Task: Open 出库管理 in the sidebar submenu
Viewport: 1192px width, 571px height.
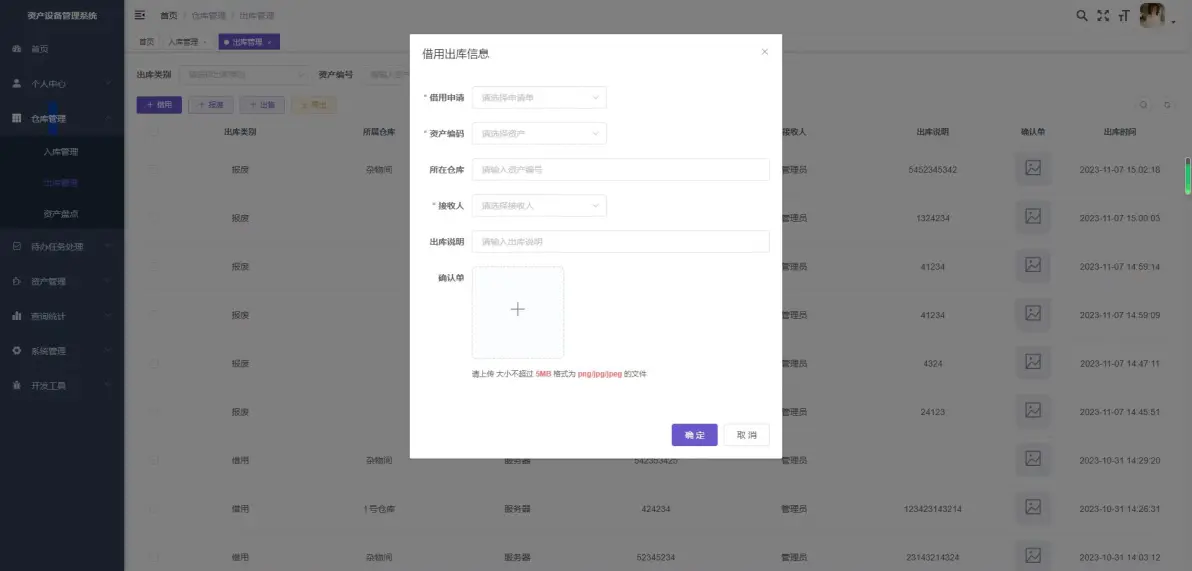Action: [61, 183]
